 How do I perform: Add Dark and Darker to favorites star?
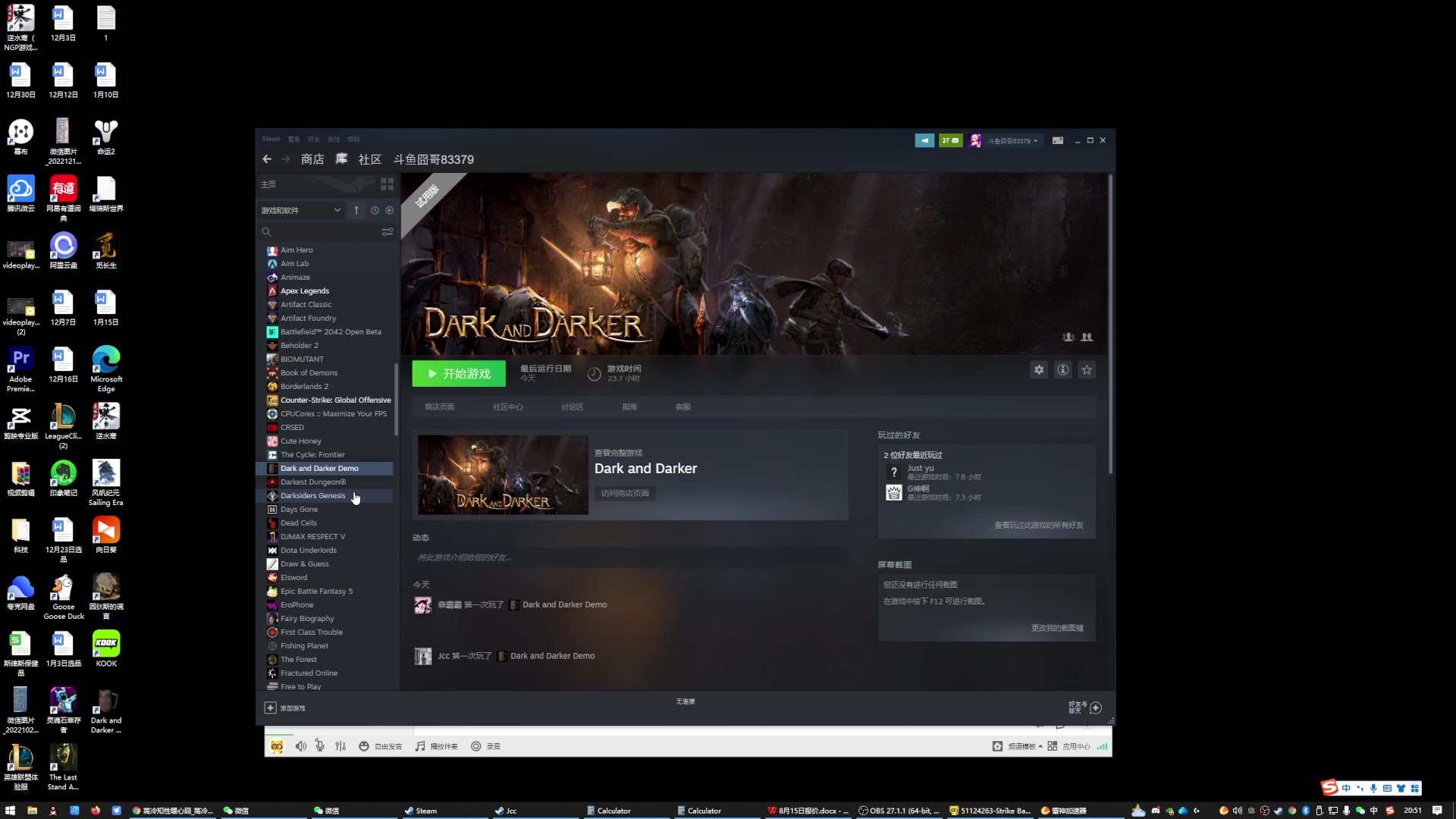(1087, 370)
